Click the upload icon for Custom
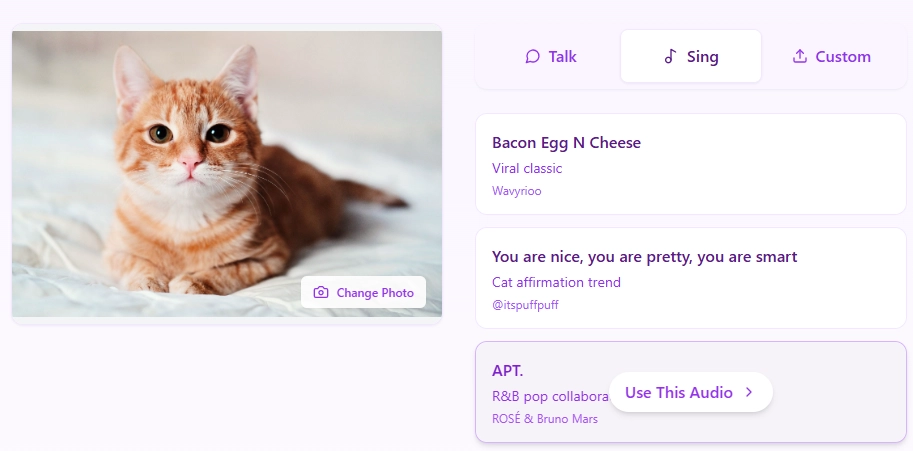The image size is (913, 451). pos(800,57)
